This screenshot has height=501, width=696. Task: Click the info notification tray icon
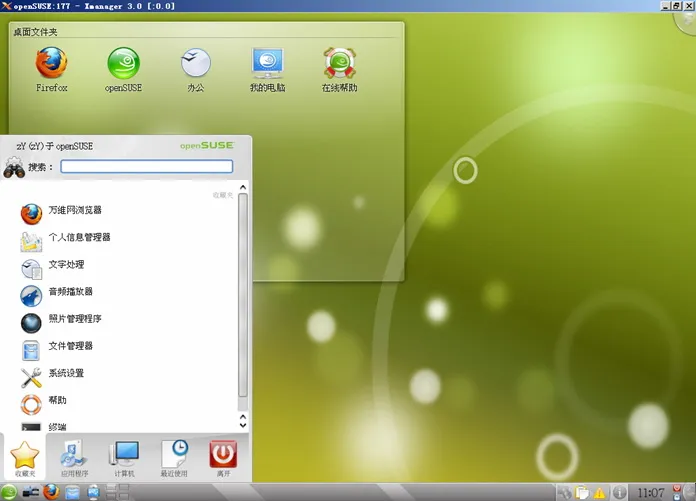click(620, 493)
